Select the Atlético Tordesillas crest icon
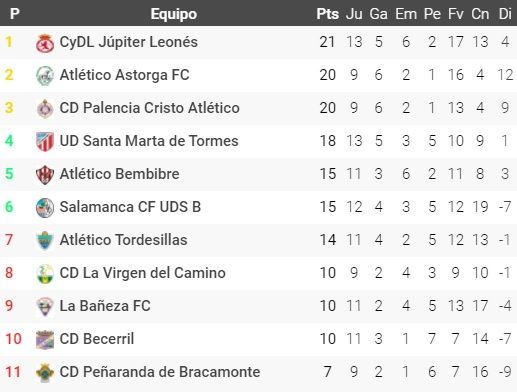The height and width of the screenshot is (392, 517). coord(45,241)
